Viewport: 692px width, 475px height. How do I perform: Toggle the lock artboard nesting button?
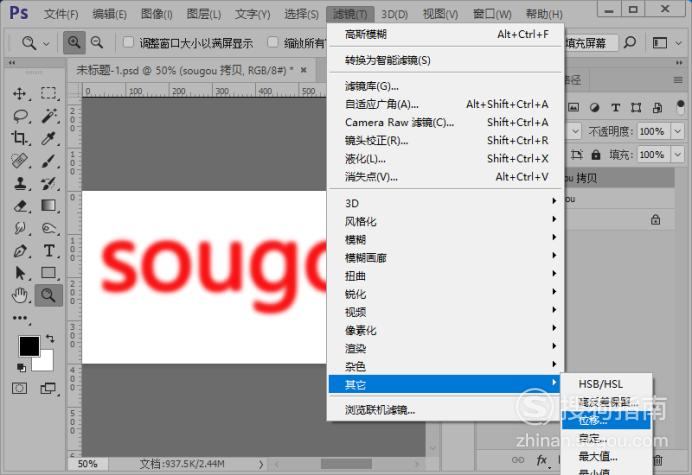576,155
